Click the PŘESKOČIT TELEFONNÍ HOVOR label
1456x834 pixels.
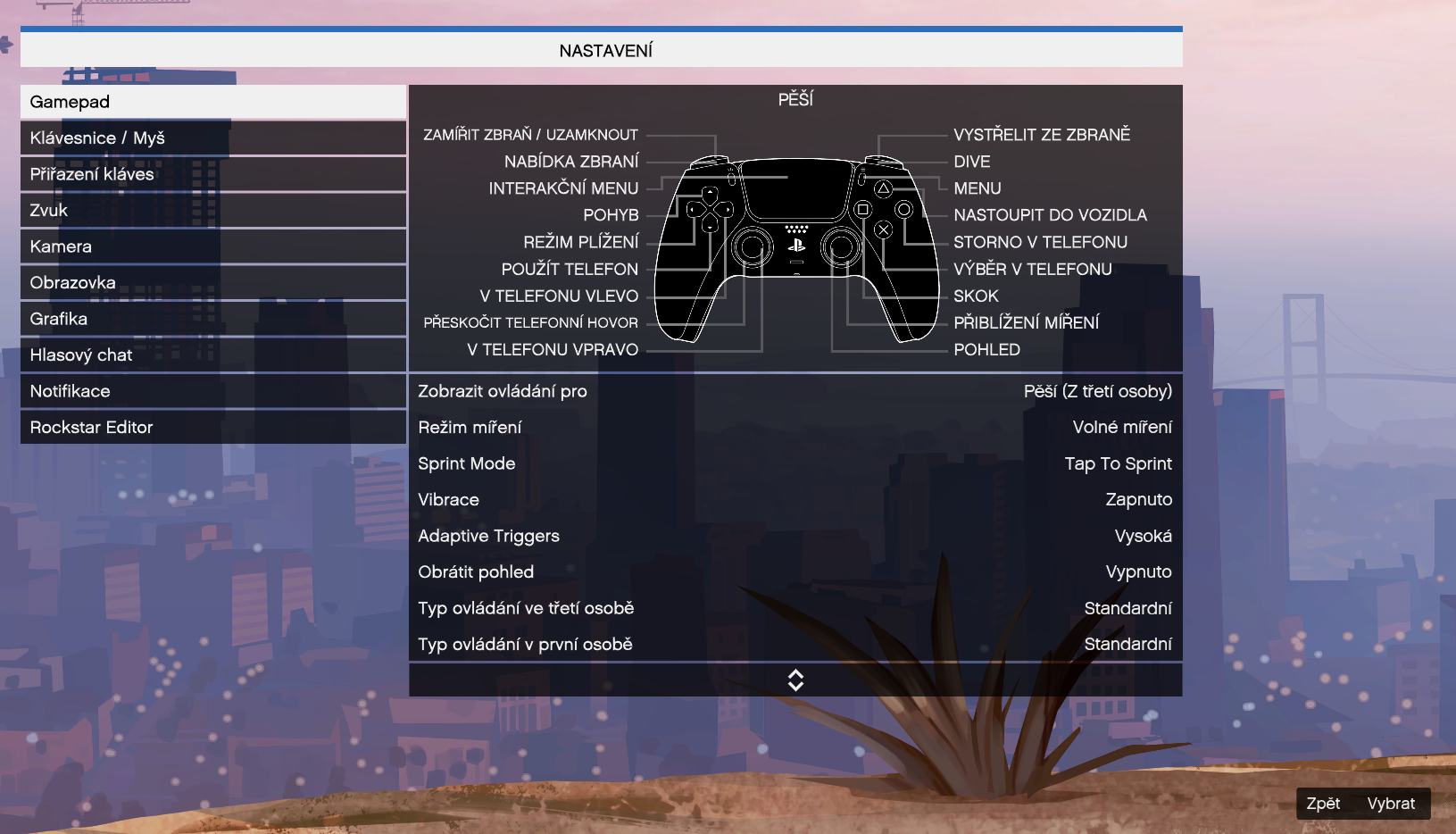pos(530,322)
